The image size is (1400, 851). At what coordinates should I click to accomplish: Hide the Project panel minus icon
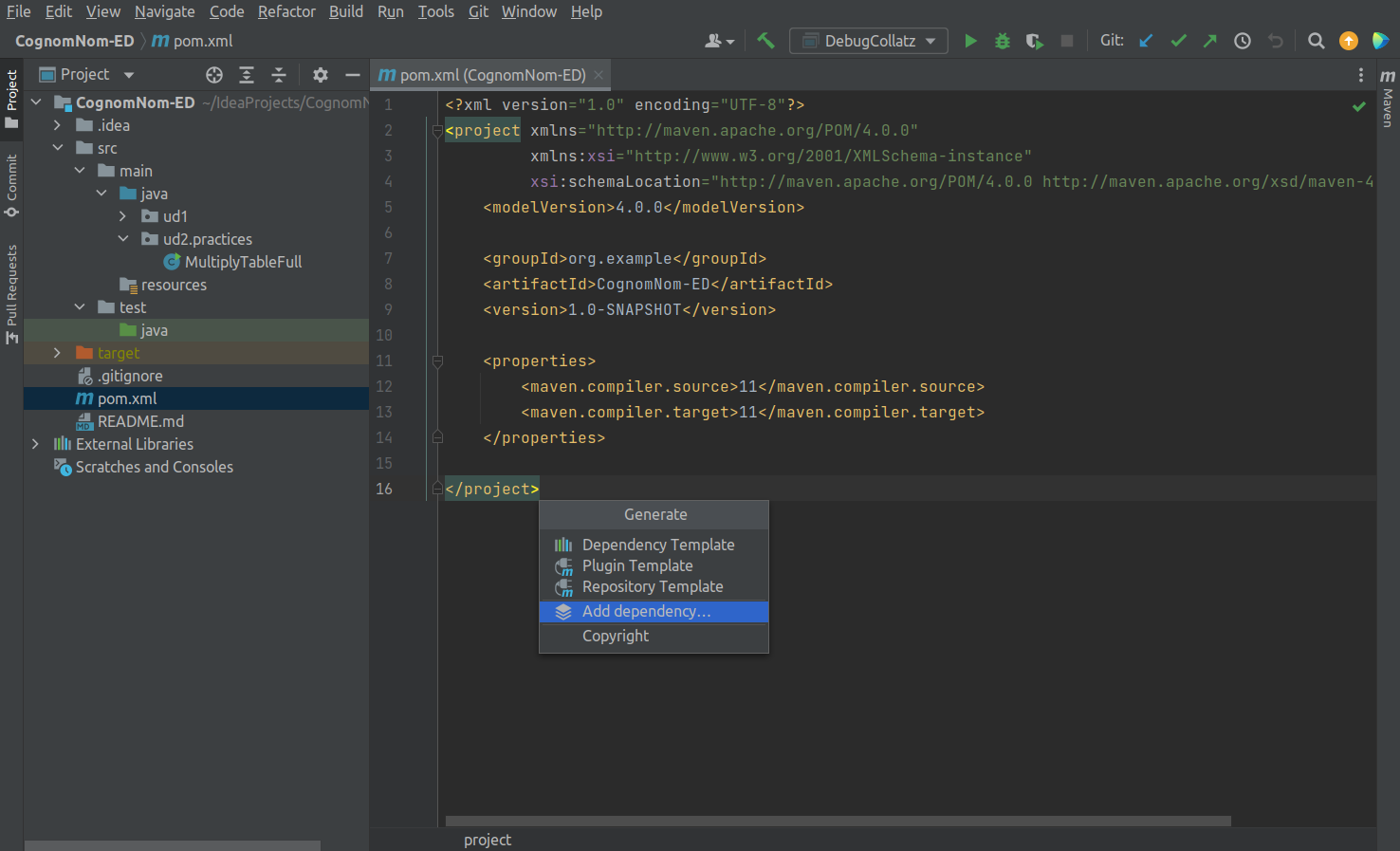coord(353,75)
